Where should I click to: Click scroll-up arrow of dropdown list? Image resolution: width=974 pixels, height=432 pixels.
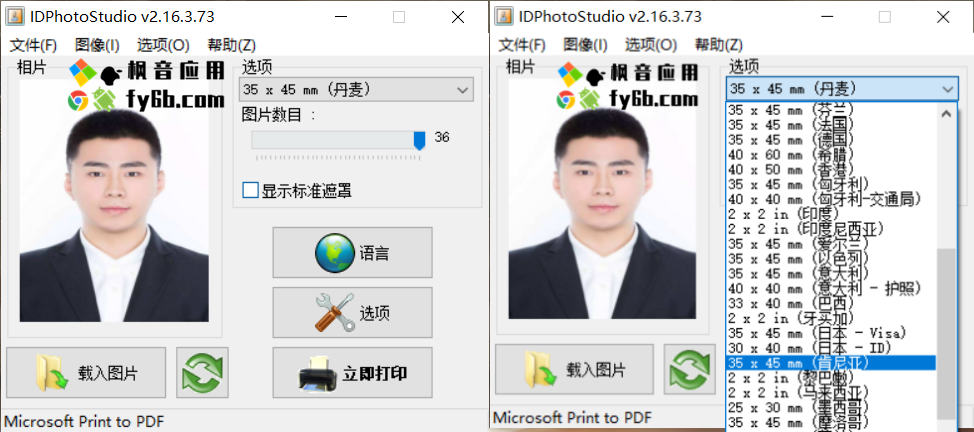coord(945,113)
